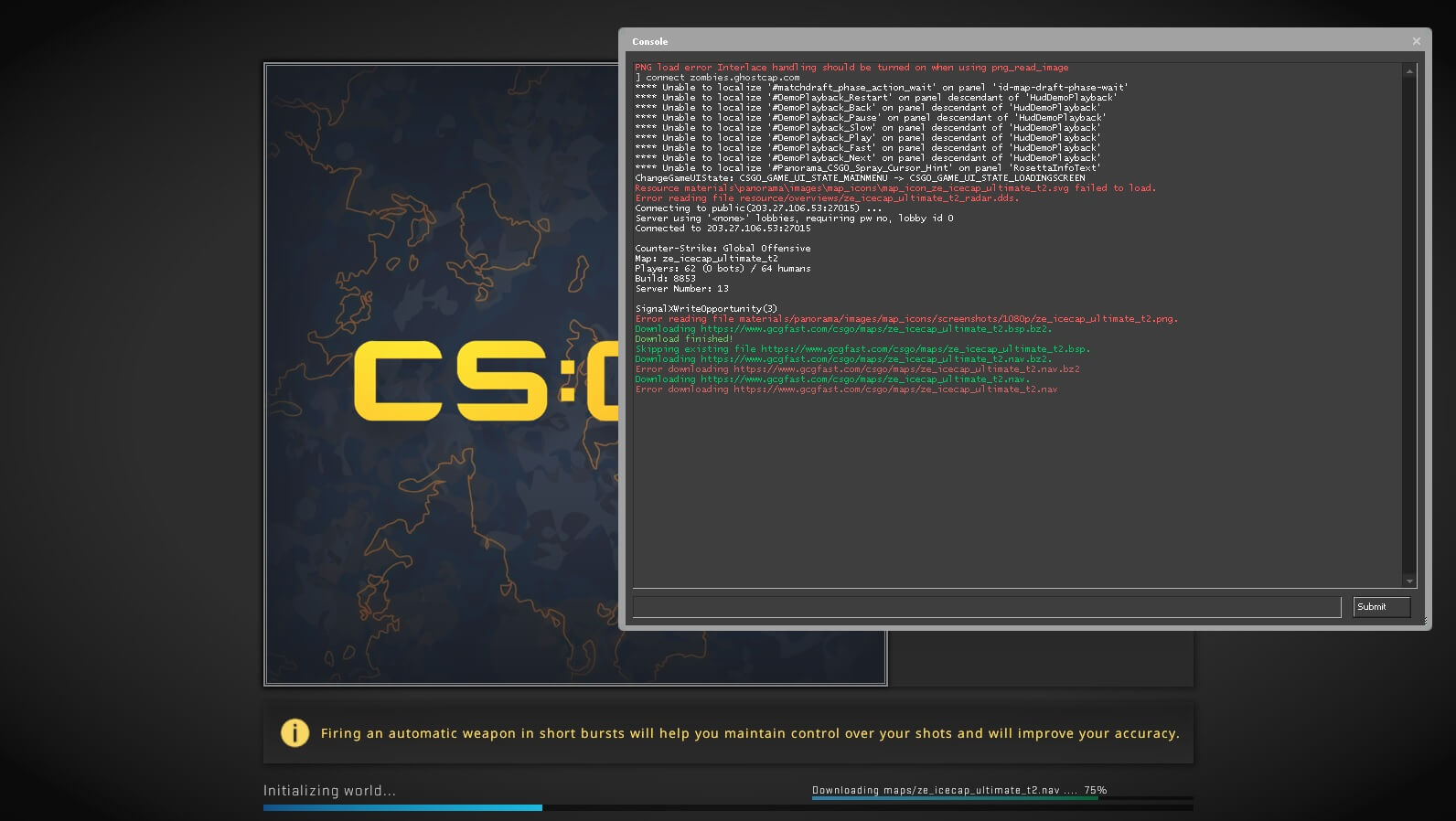Click the console scrollbar down arrow
Screen dimensions: 1456x821
[1409, 581]
